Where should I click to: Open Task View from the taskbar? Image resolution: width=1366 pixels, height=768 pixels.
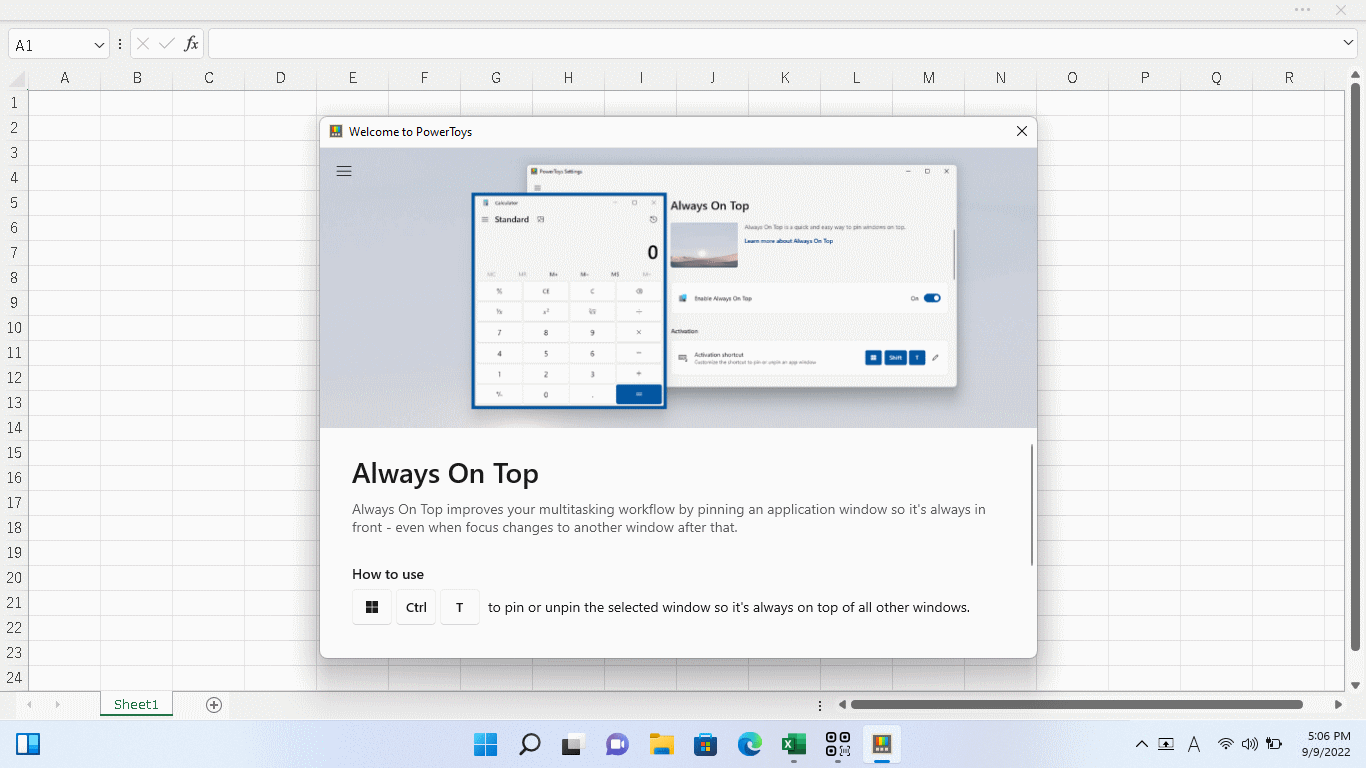(x=573, y=744)
